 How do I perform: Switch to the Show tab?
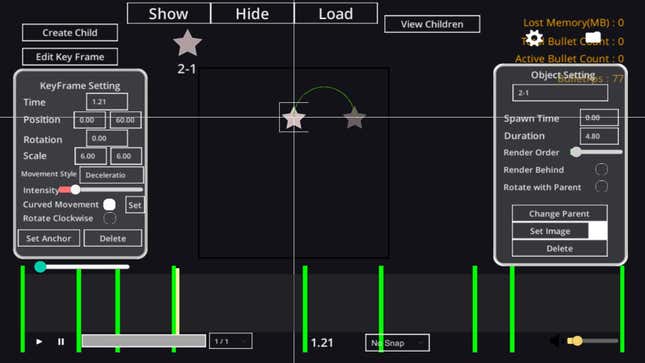169,14
